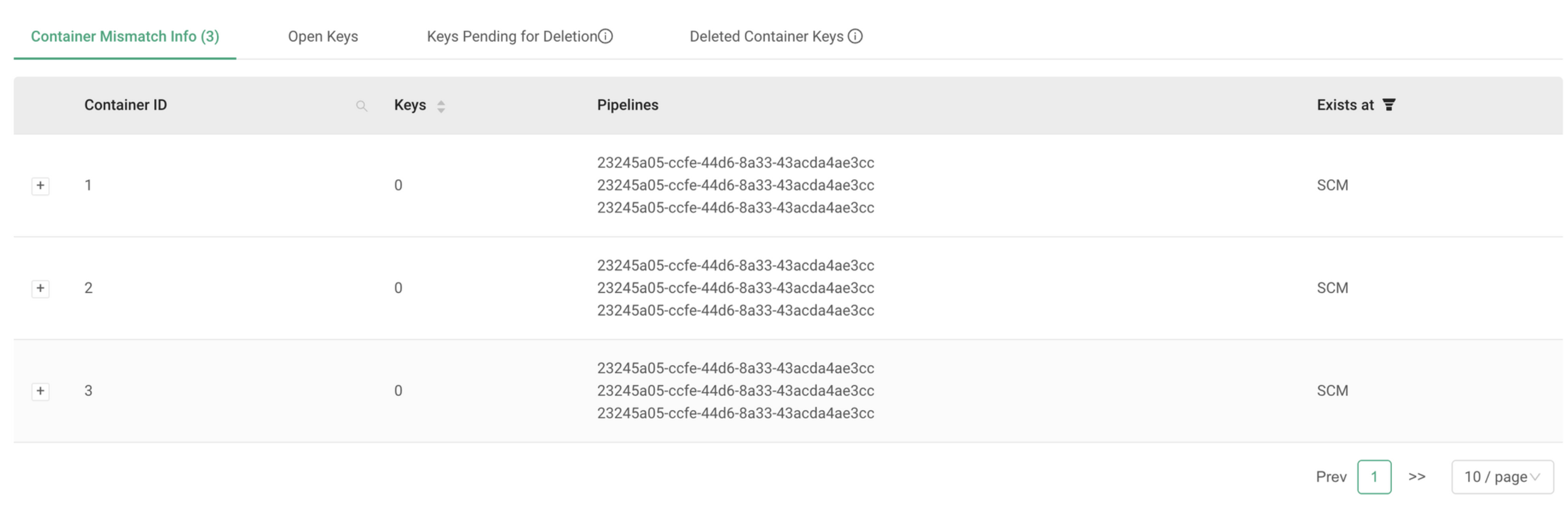Open the 10 / page size dropdown
This screenshot has width=1568, height=531.
pyautogui.click(x=1502, y=477)
